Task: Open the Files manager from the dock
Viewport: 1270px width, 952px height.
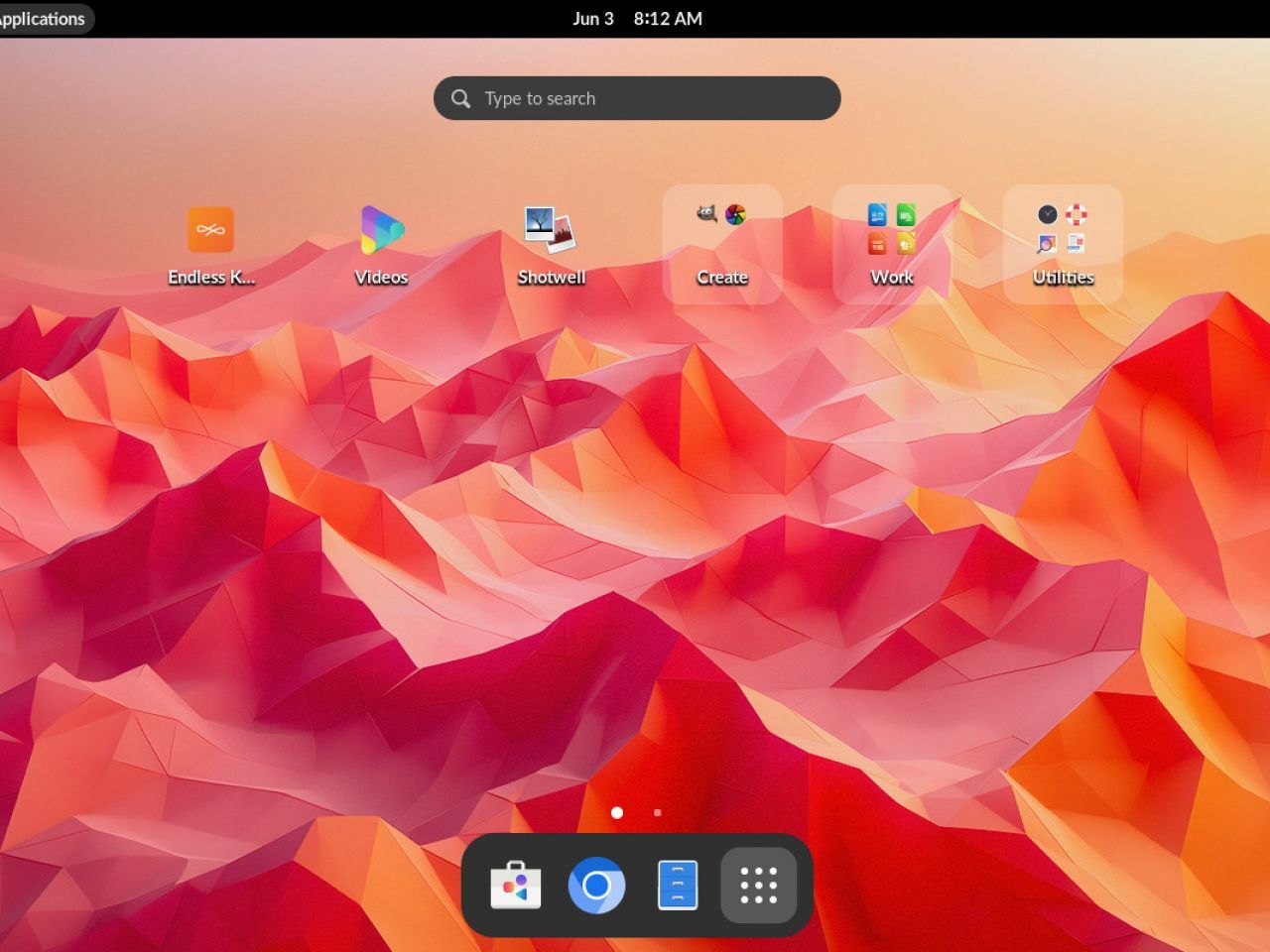Action: [x=678, y=885]
